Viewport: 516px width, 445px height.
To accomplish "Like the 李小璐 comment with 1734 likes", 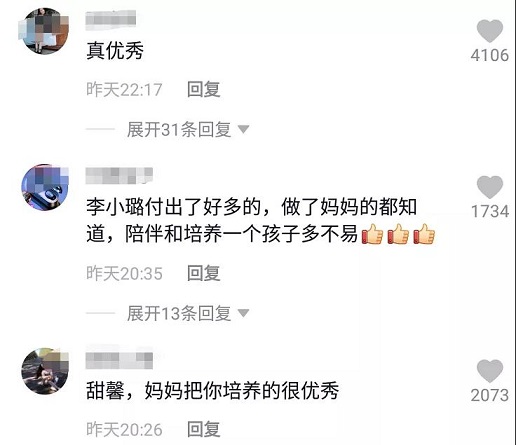I will [x=490, y=187].
